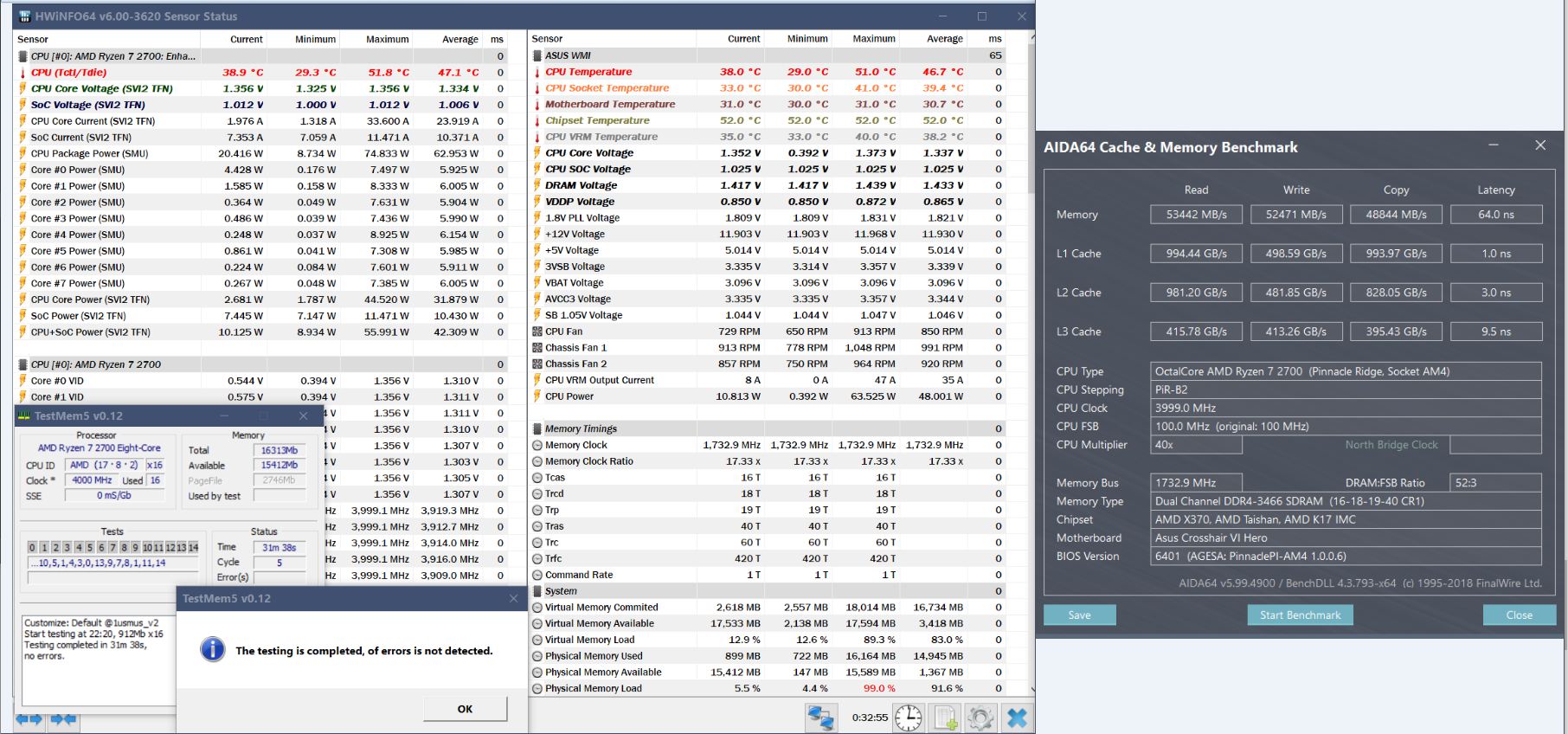Click the TestMem5 log text area
This screenshot has height=734, width=1568.
99,660
